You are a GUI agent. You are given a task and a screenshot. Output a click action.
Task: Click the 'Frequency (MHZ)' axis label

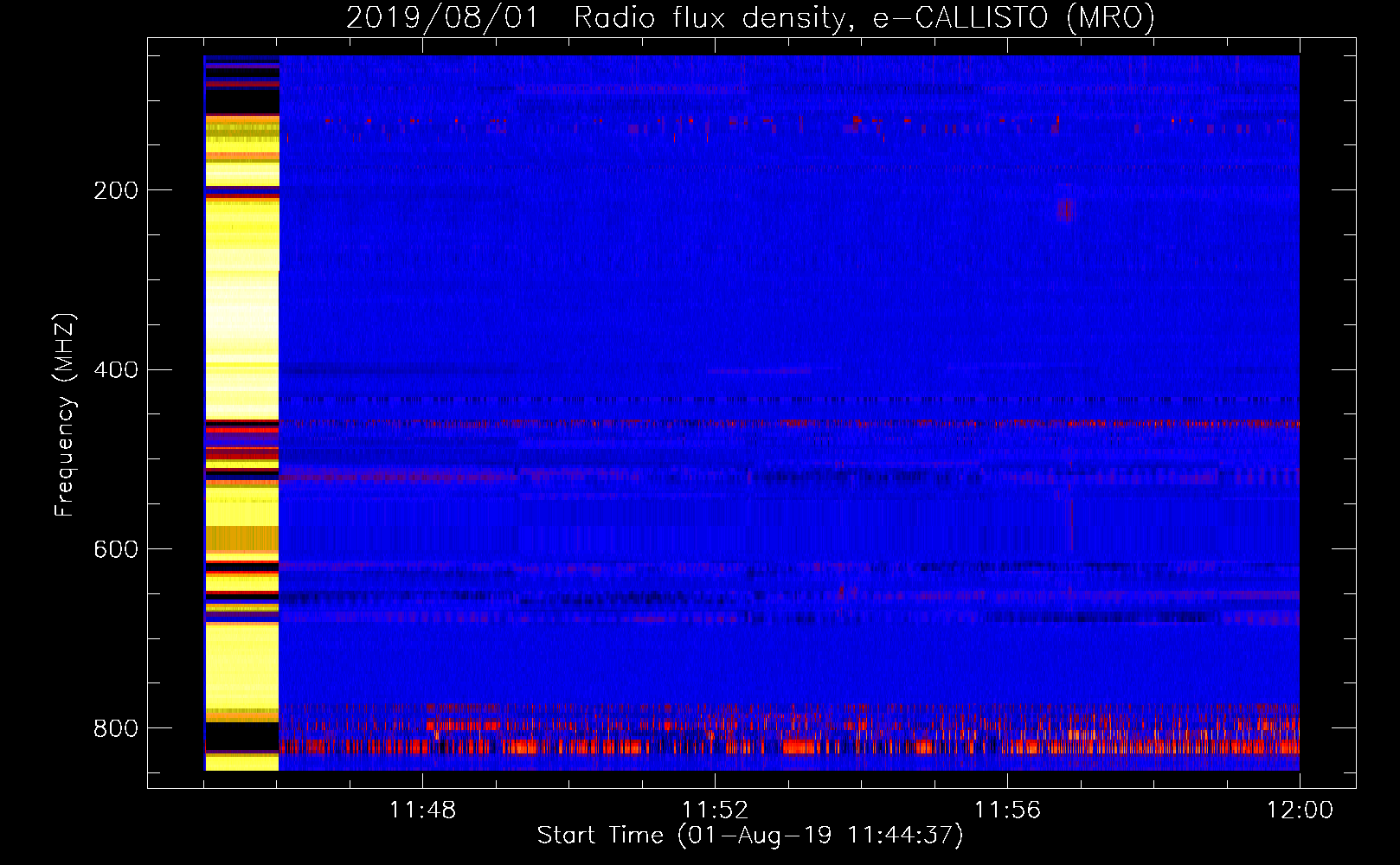click(x=64, y=415)
